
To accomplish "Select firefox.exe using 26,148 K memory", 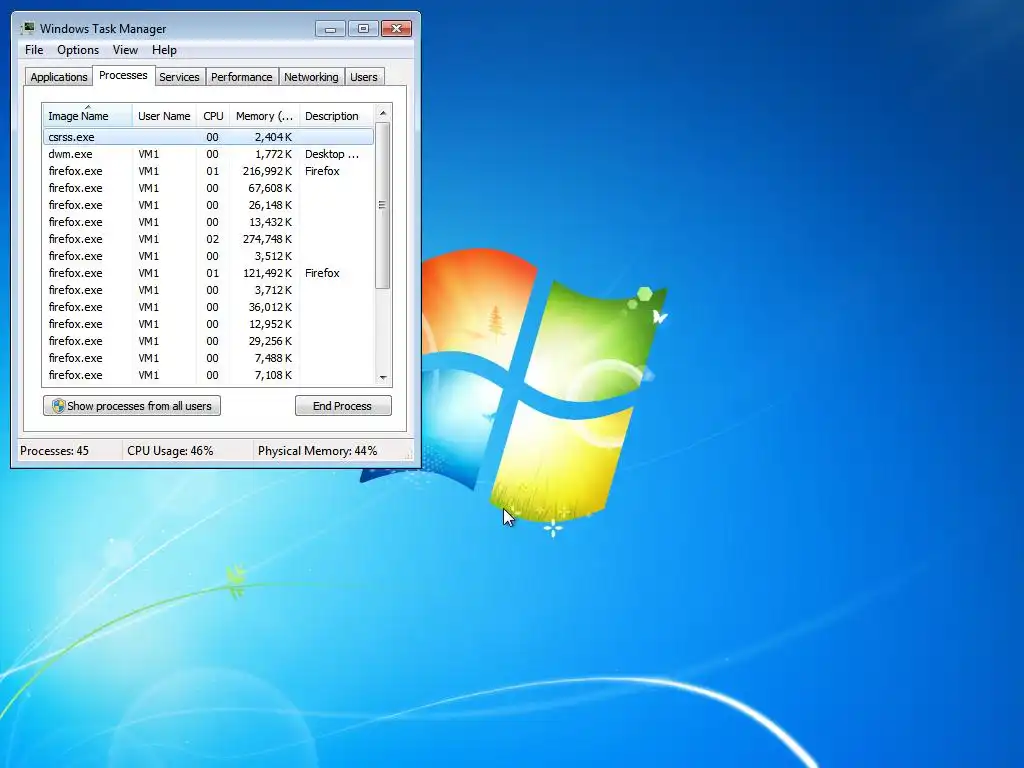I will [x=208, y=205].
